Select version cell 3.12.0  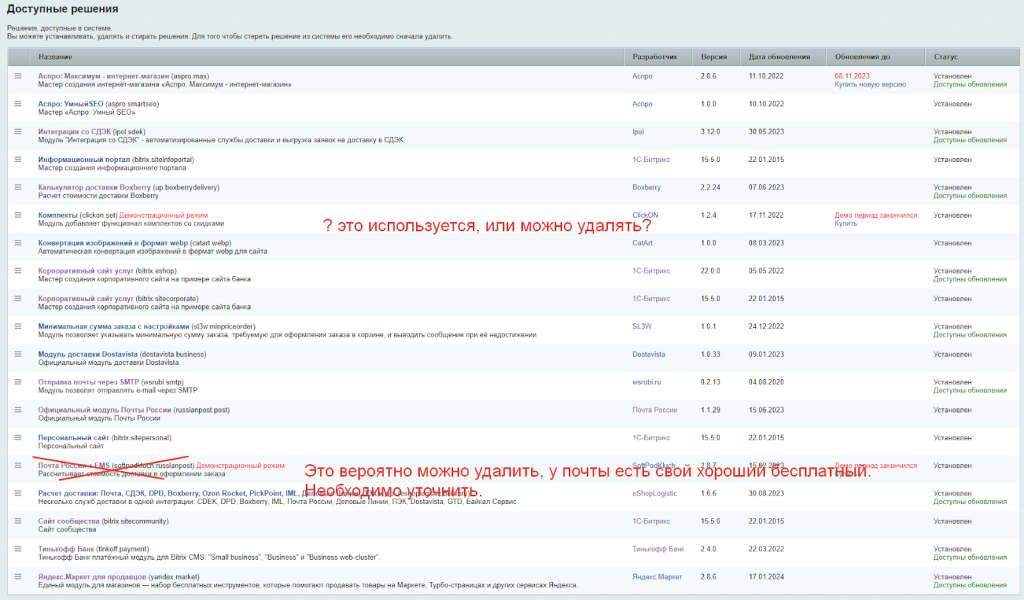pos(710,131)
